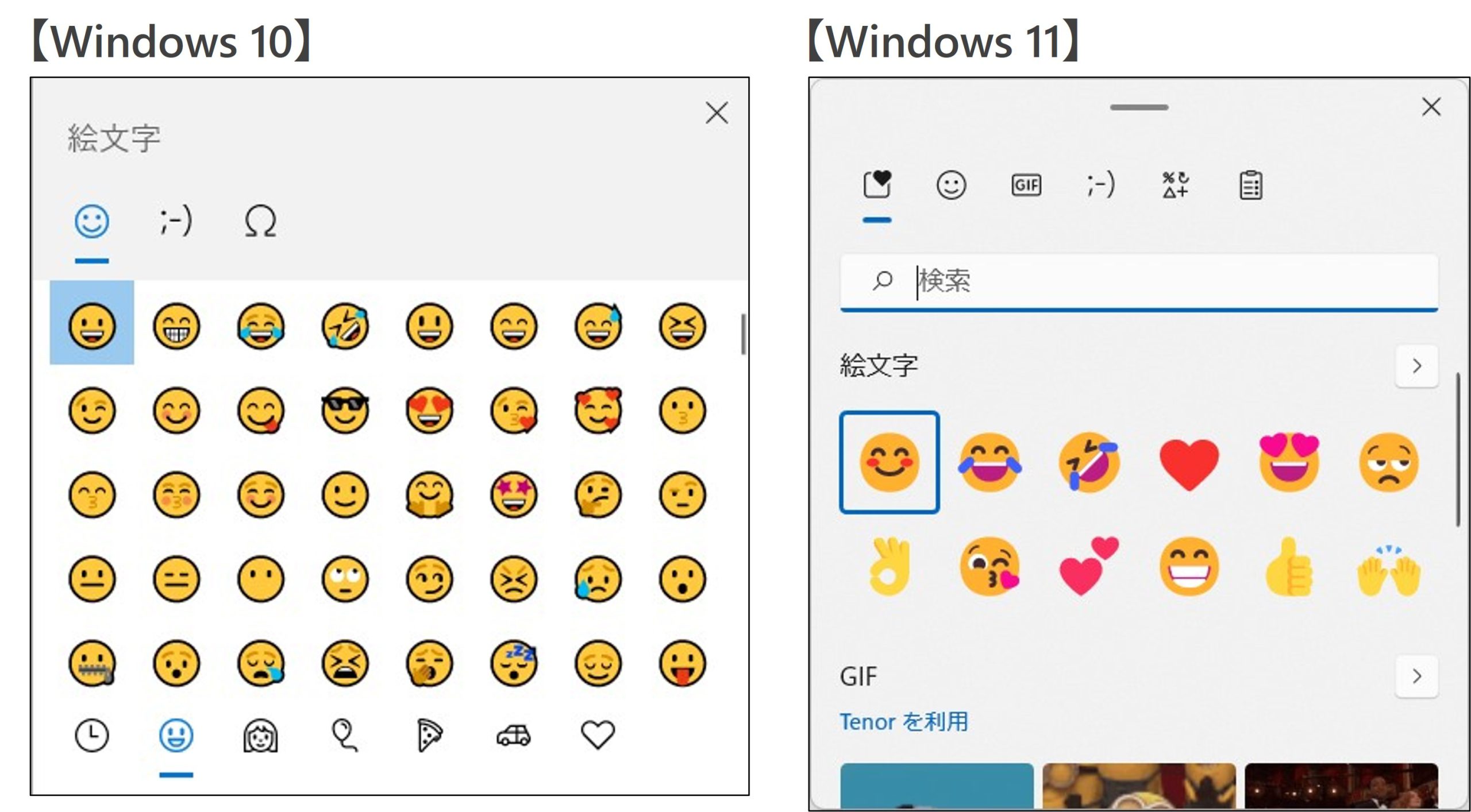The image size is (1471, 812).
Task: Pick the tears of joy emoji in Windows 10
Action: (x=260, y=326)
